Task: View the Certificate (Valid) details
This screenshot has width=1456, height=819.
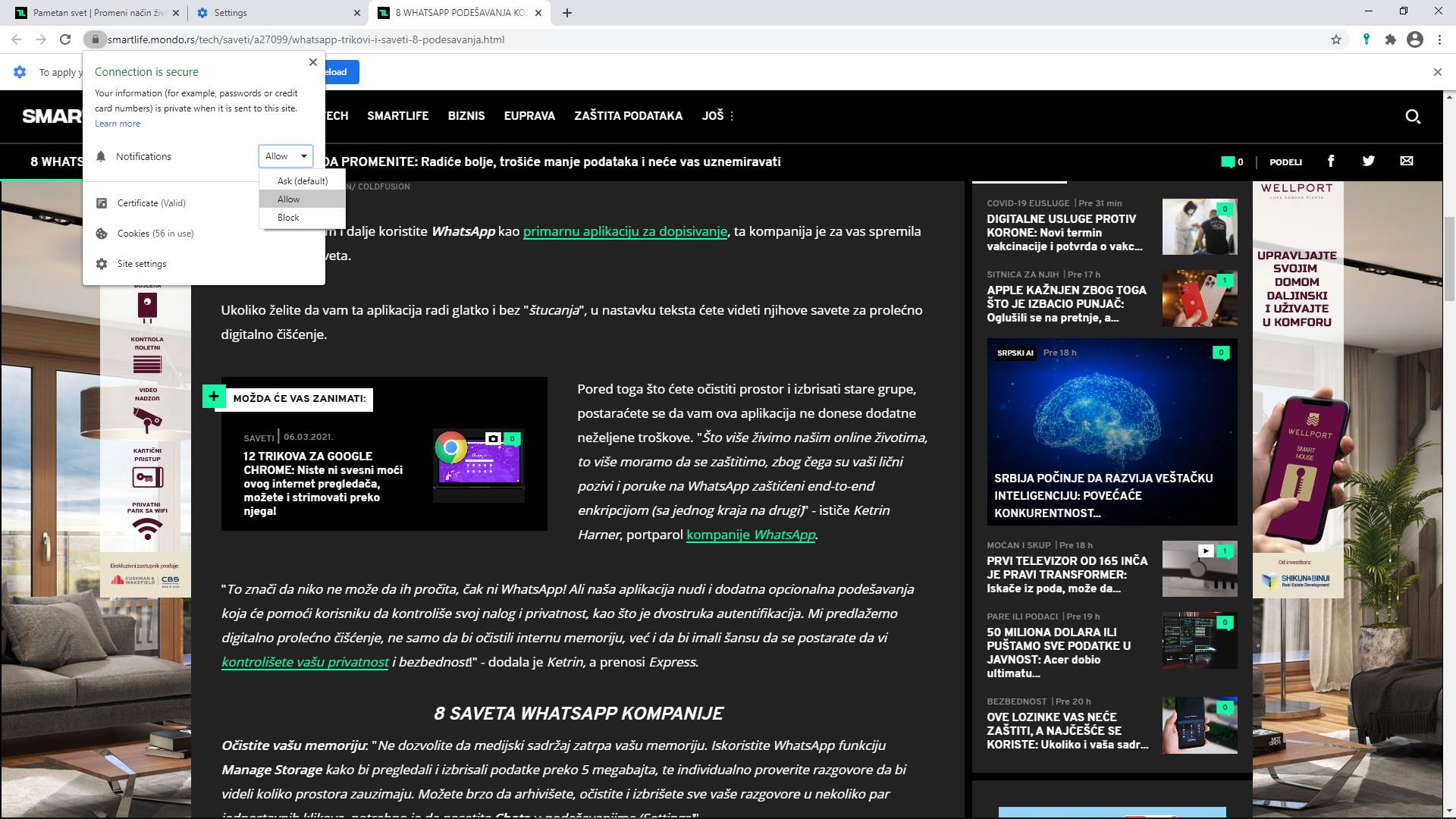Action: tap(151, 202)
